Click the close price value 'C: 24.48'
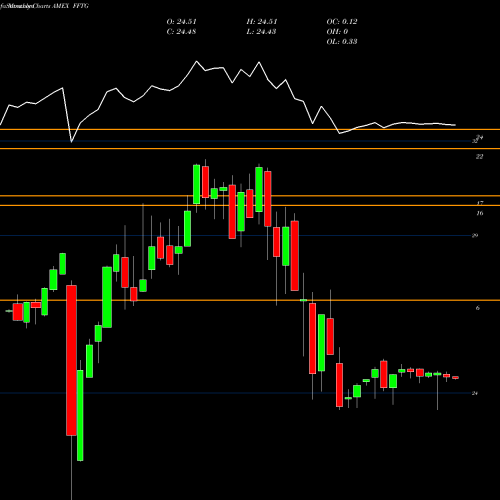Image resolution: width=500 pixels, height=500 pixels. coord(181,31)
